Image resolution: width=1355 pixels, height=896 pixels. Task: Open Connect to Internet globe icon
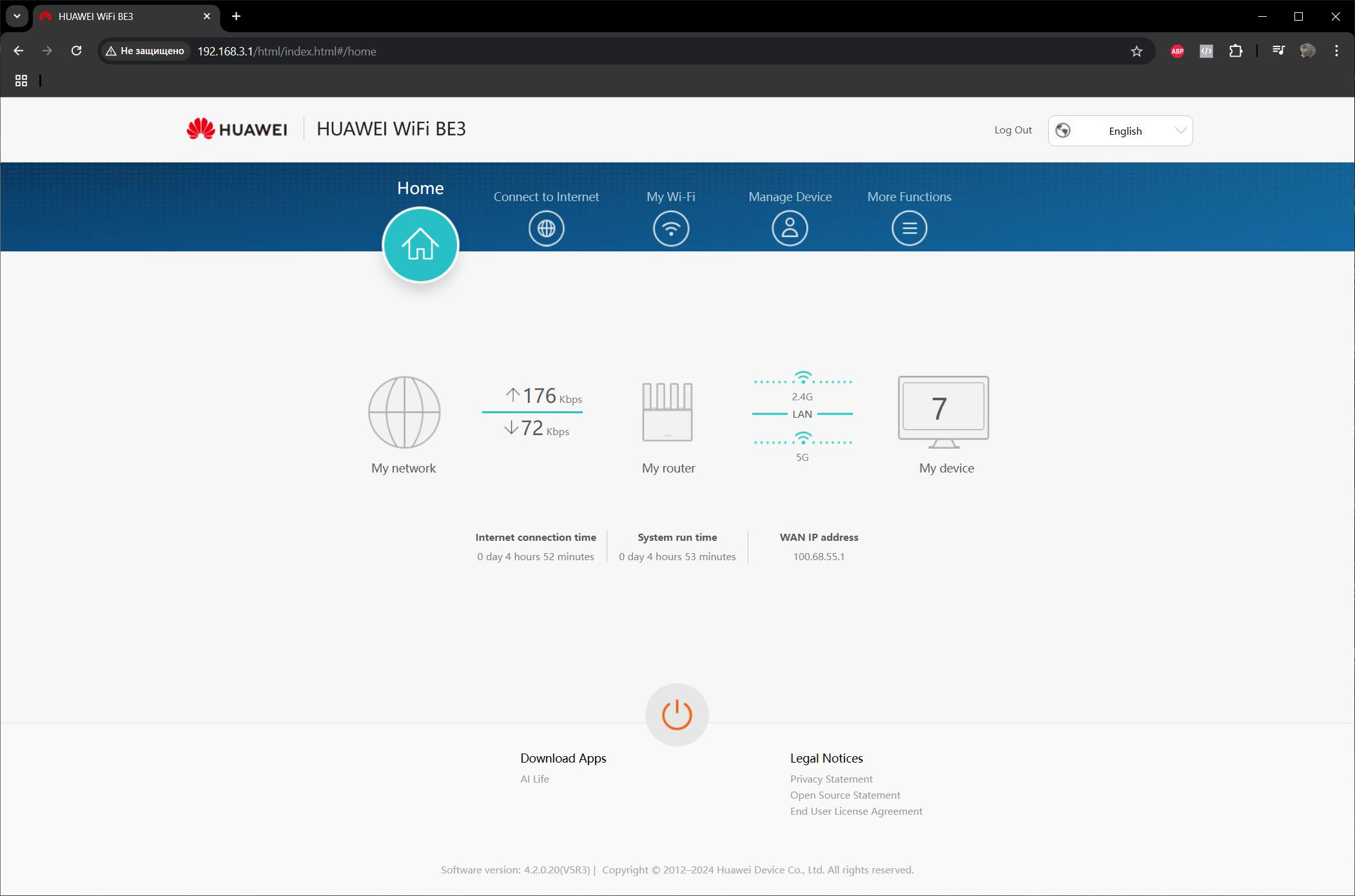(546, 228)
